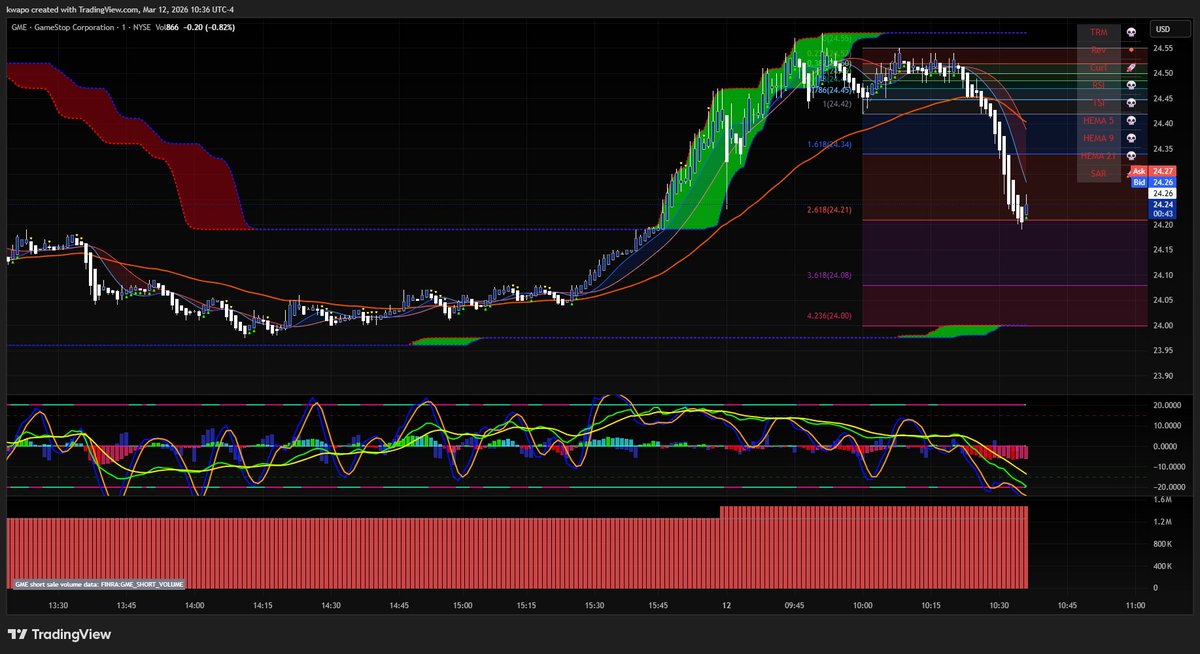Click the SAR row label

[x=1099, y=174]
